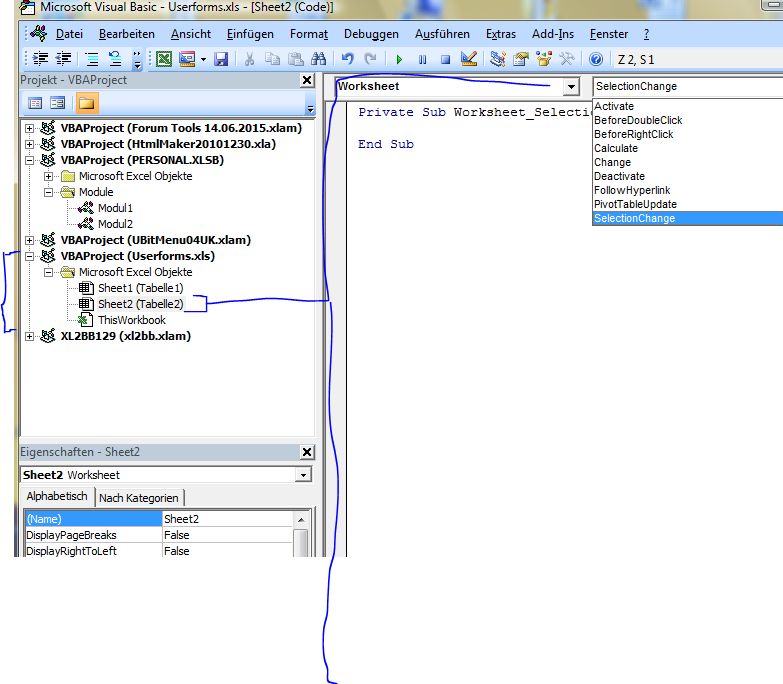Image resolution: width=783 pixels, height=684 pixels.
Task: Open the Toolbox icon
Action: (x=567, y=59)
